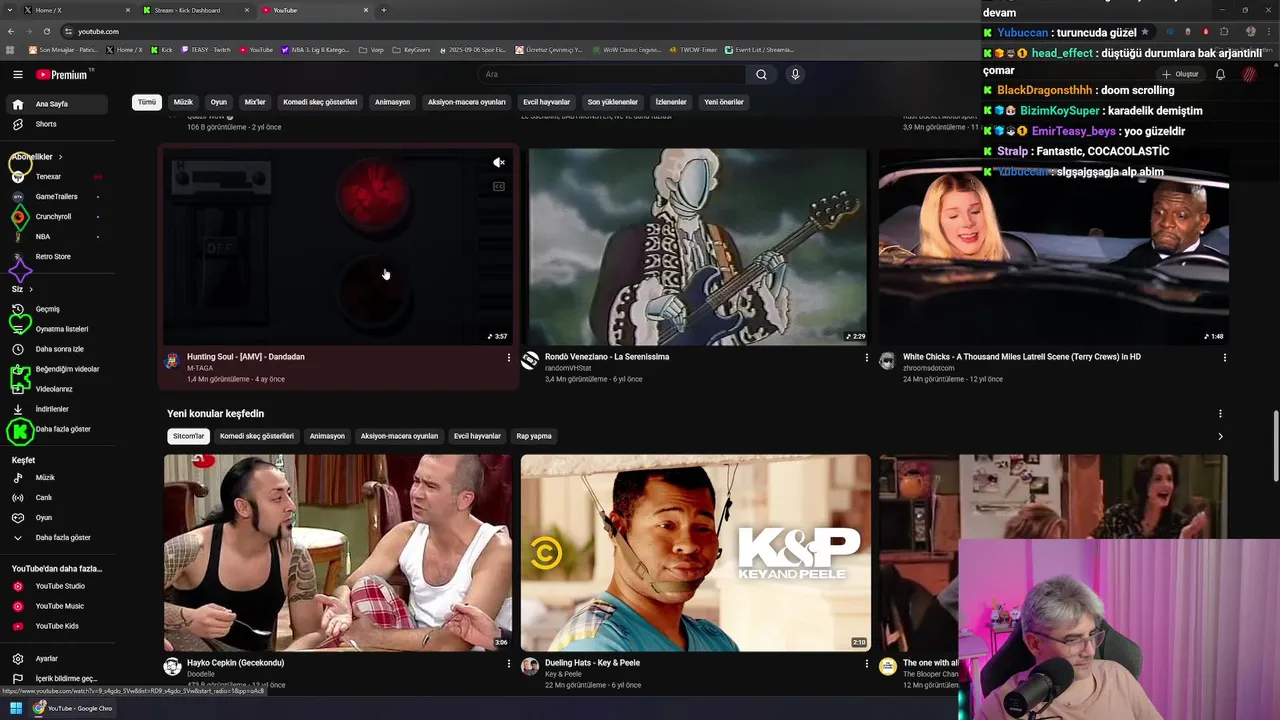Open the account avatar menu

[x=1249, y=74]
